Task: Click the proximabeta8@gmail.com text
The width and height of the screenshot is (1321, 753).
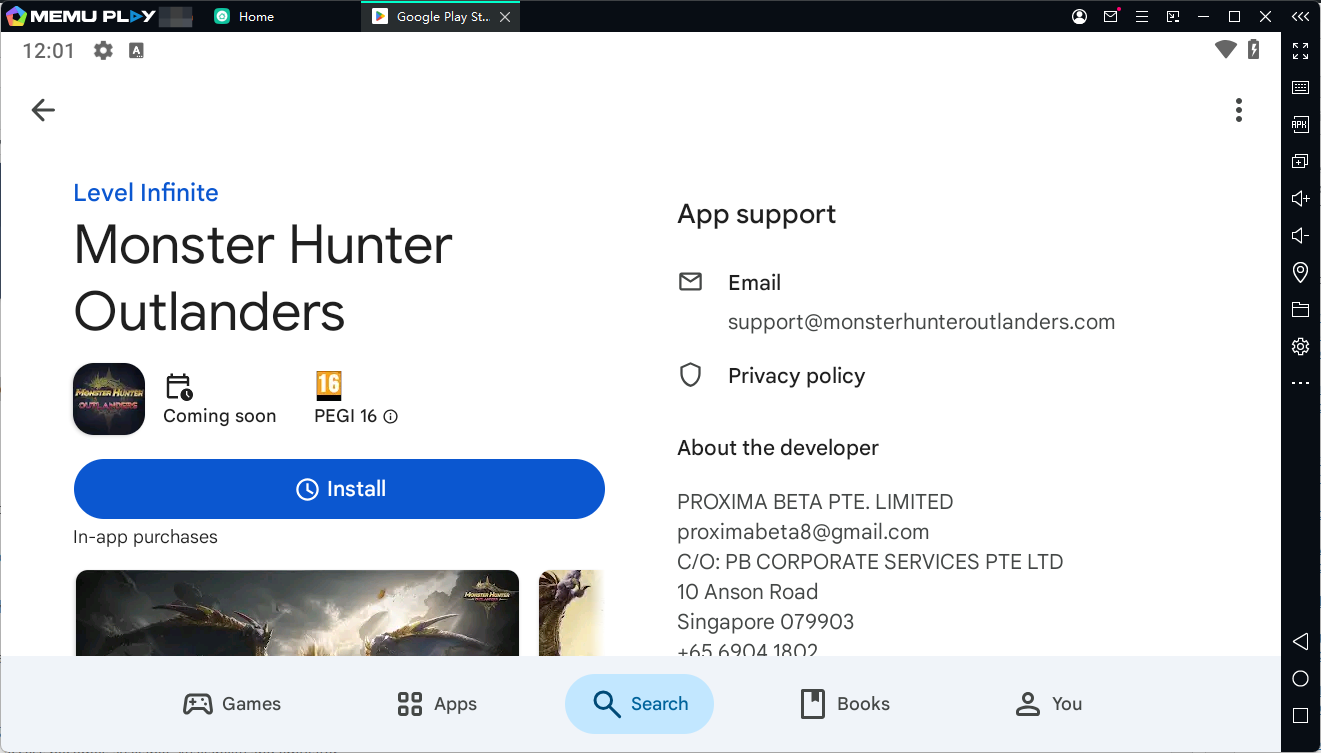Action: click(x=803, y=532)
